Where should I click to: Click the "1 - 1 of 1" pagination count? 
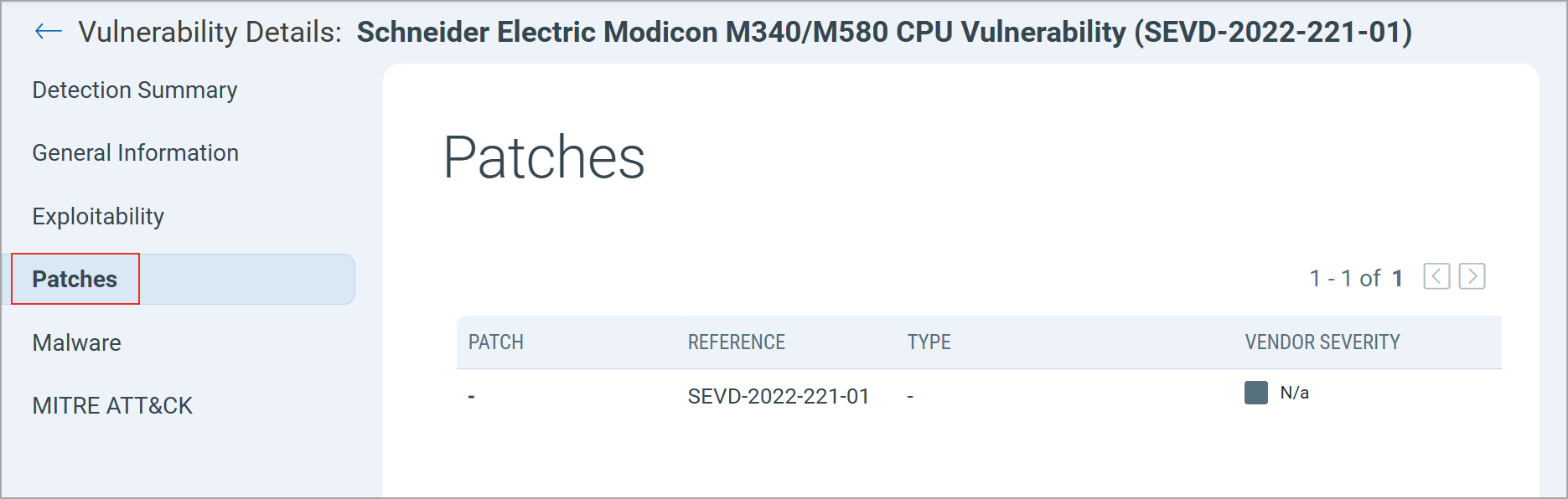(1355, 278)
